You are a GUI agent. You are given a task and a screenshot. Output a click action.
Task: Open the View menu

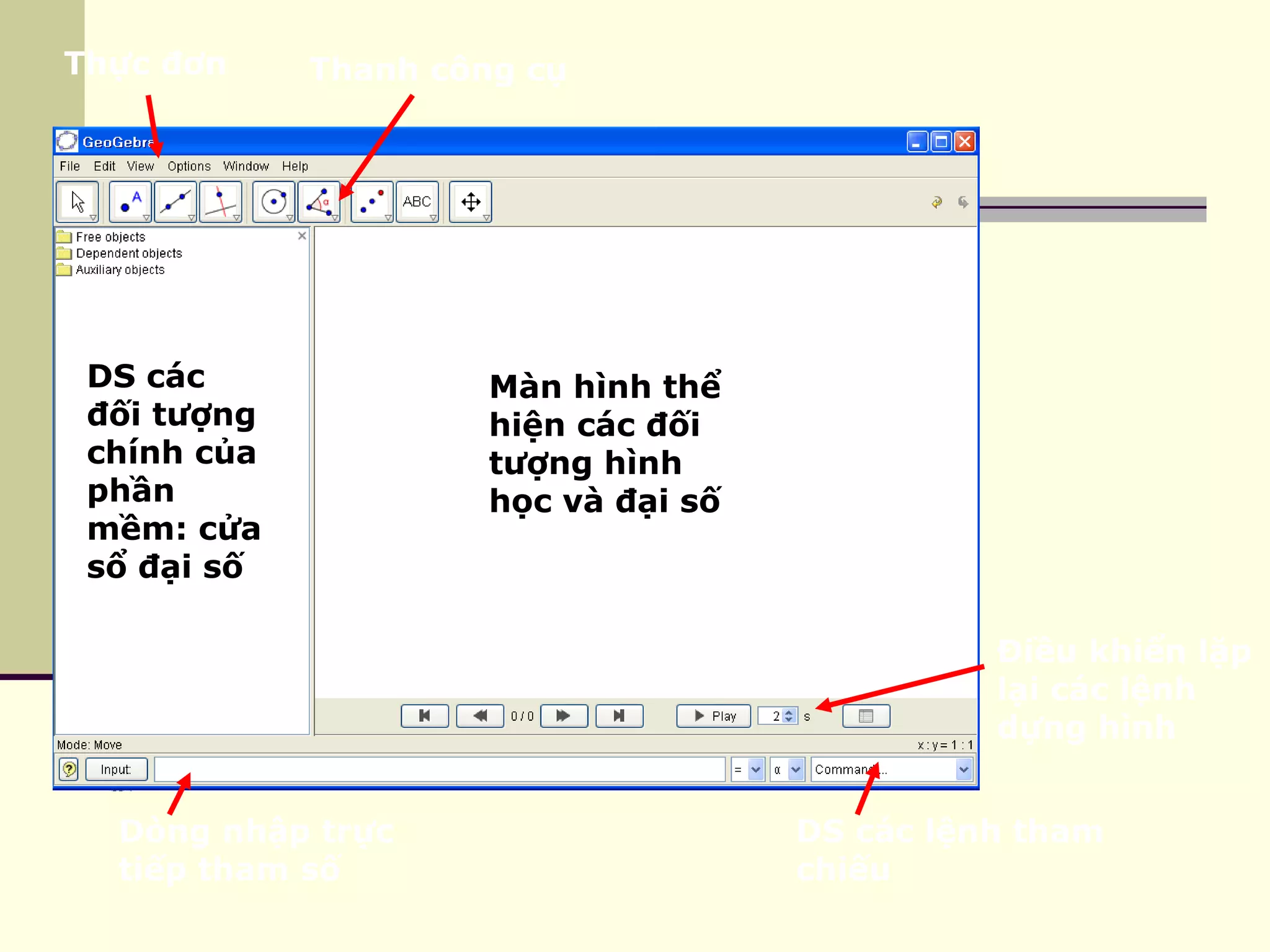(140, 166)
